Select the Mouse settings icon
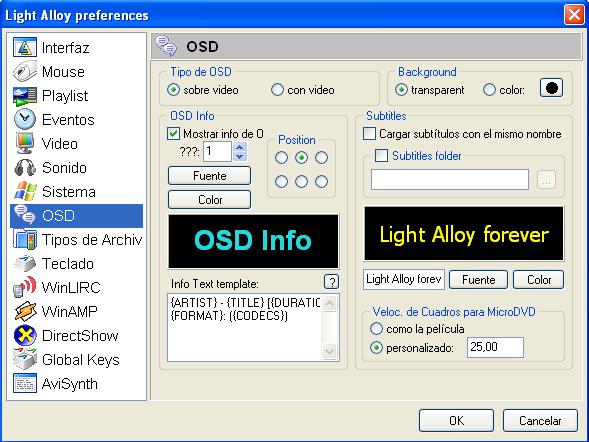The width and height of the screenshot is (589, 442). pos(25,71)
